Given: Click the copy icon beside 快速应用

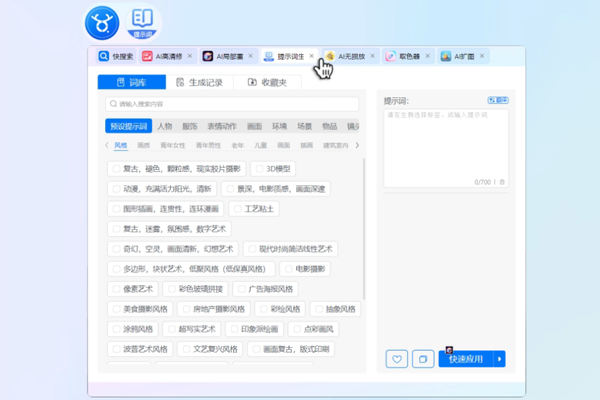Looking at the screenshot, I should tap(423, 359).
